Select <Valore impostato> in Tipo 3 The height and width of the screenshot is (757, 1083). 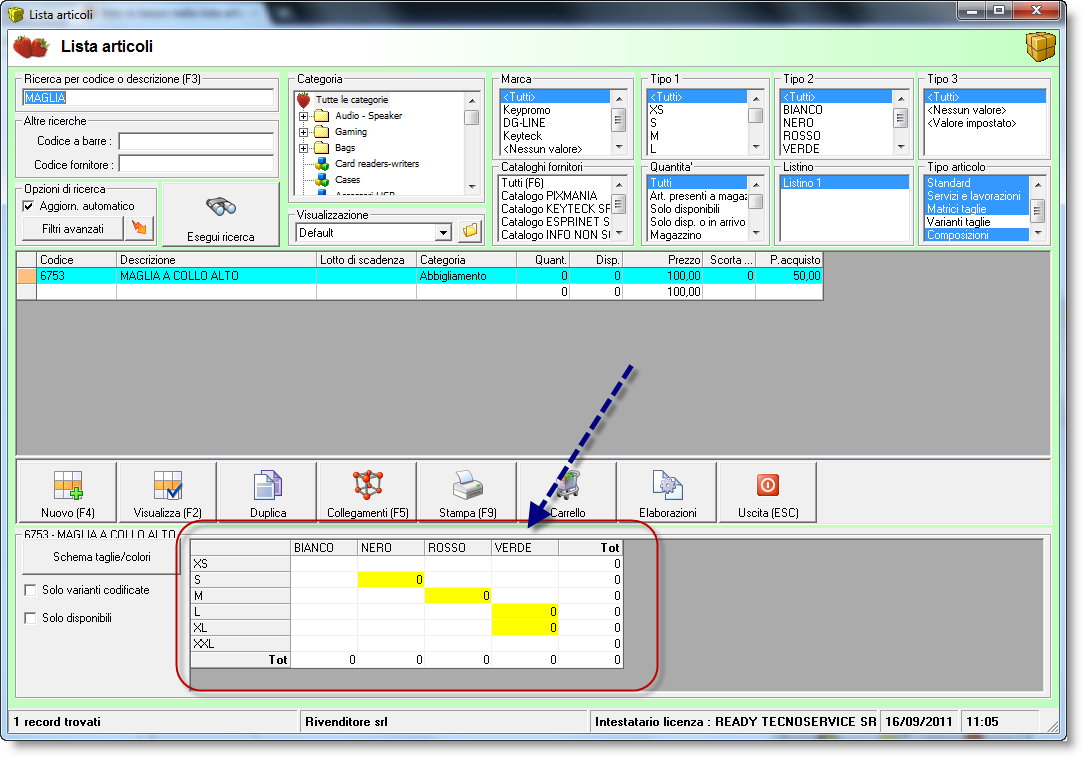[x=971, y=123]
